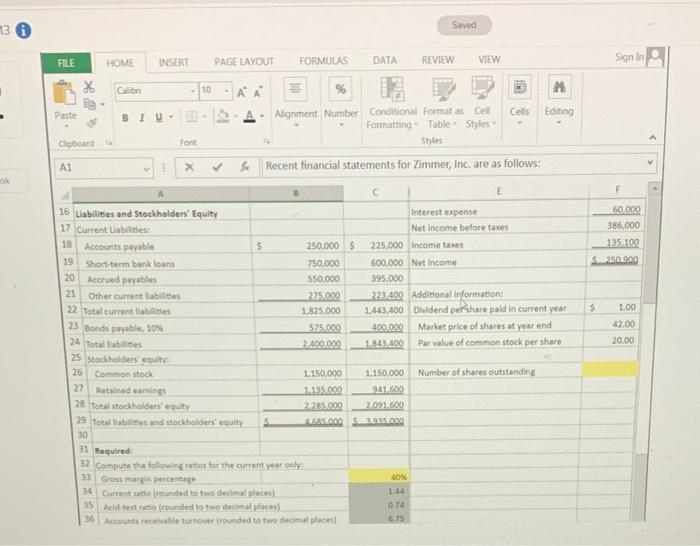This screenshot has width=700, height=546.
Task: Click the Borders icon
Action: (x=192, y=117)
